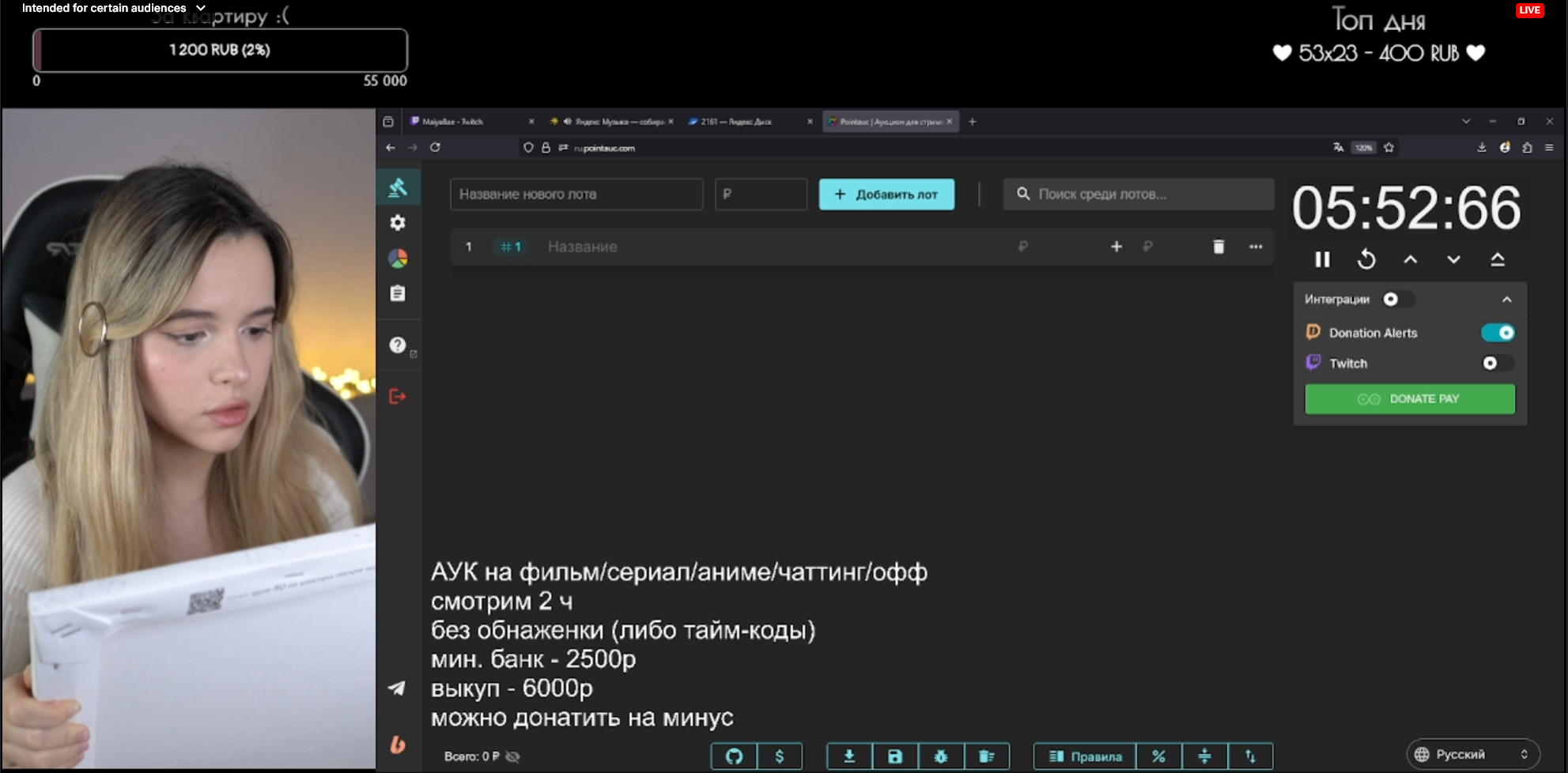Image resolution: width=1568 pixels, height=773 pixels.
Task: Click the new lot name input field
Action: coord(576,194)
